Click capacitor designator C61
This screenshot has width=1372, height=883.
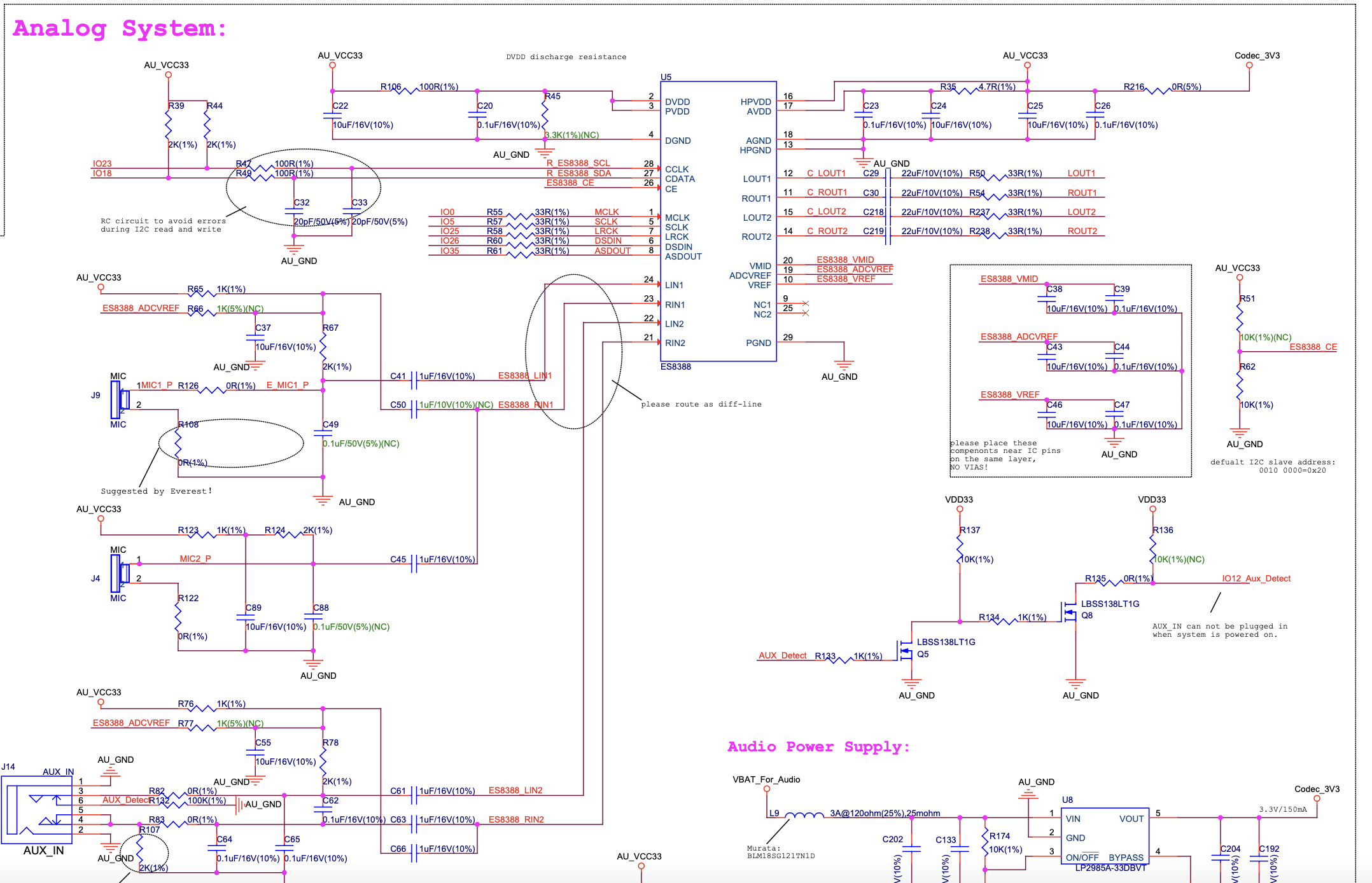(x=398, y=791)
